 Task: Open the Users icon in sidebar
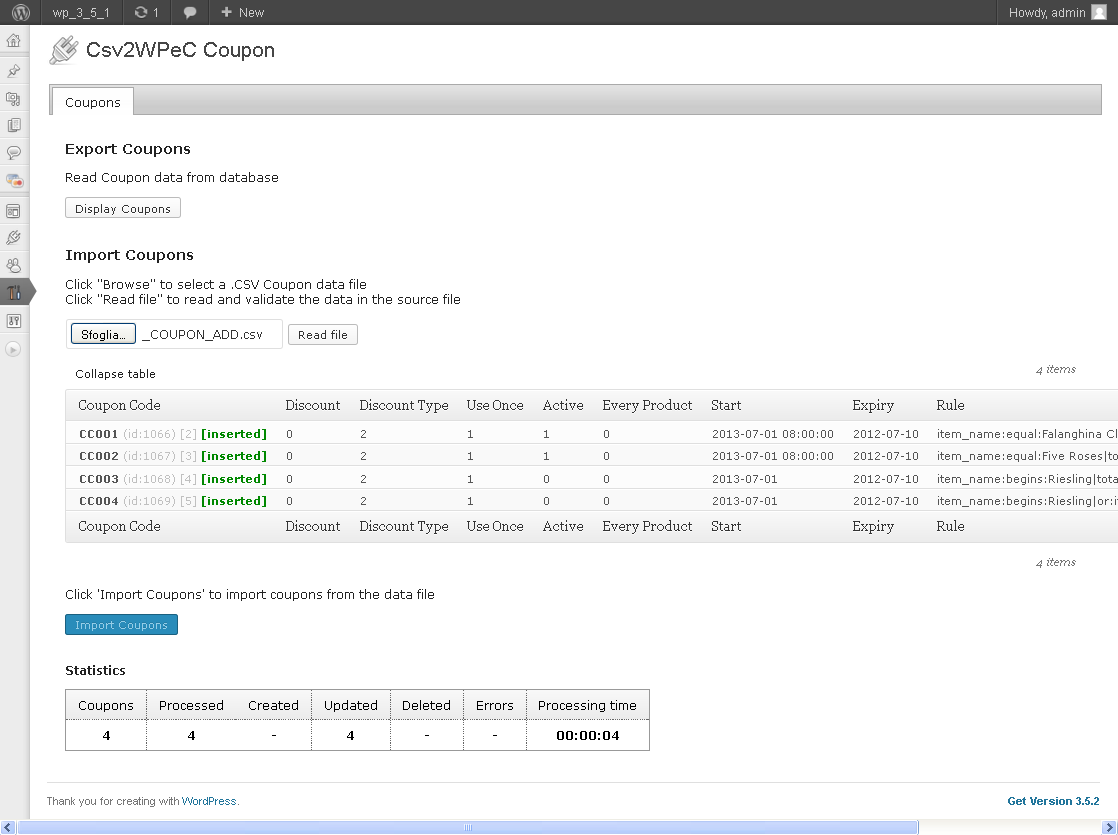click(14, 265)
